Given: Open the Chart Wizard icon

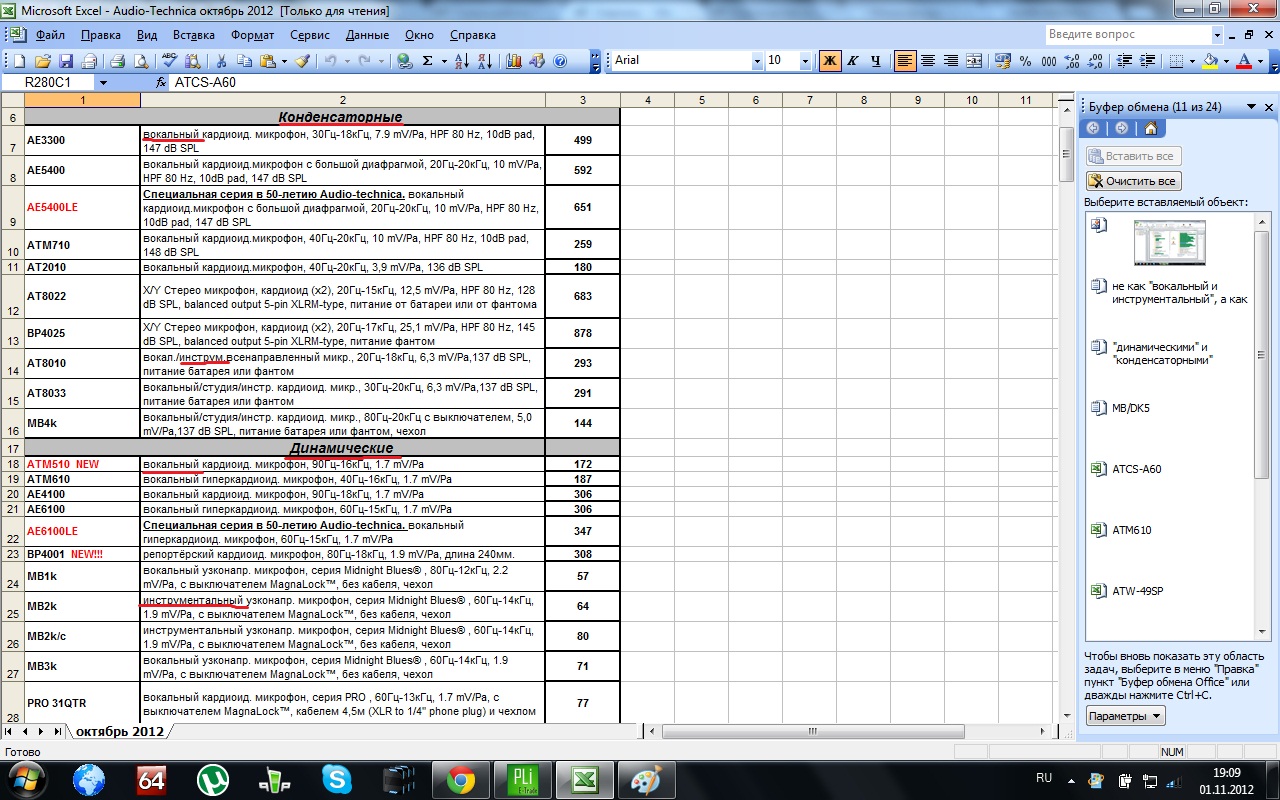Looking at the screenshot, I should click(513, 61).
